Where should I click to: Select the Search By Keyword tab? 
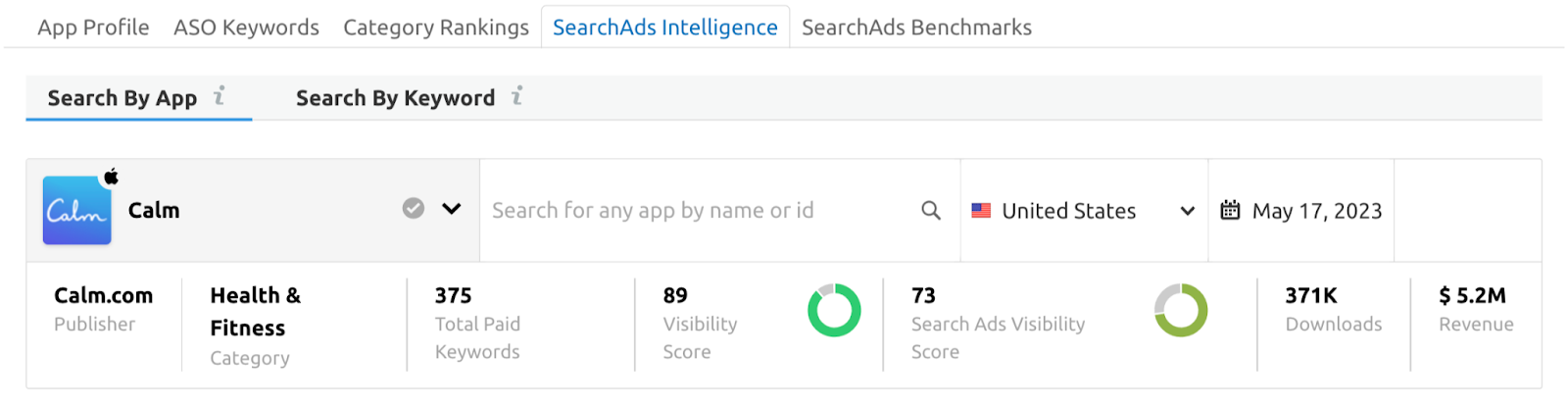click(395, 98)
